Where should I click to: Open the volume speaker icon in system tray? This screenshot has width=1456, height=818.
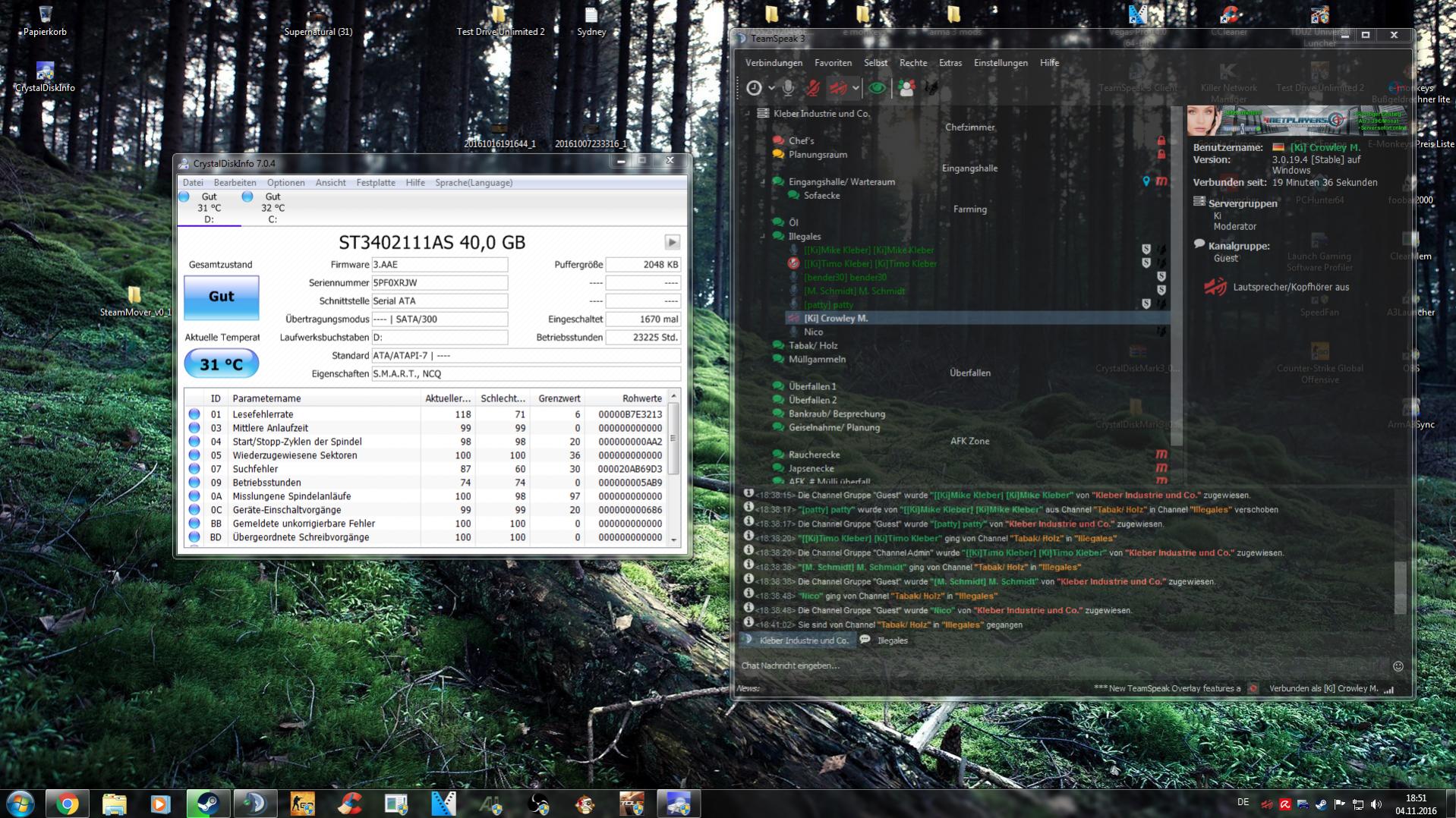pyautogui.click(x=1376, y=804)
